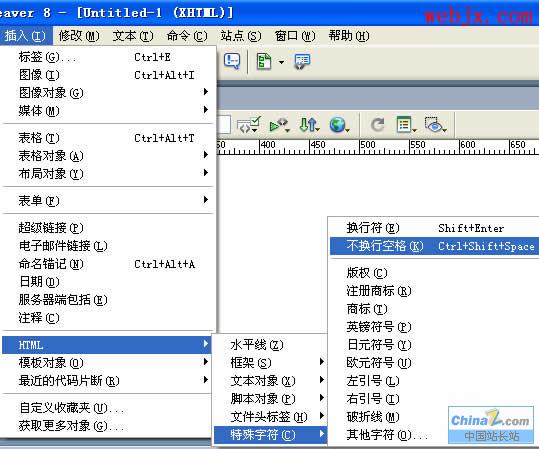Select 不换行空格(K) special character
Image resolution: width=539 pixels, height=449 pixels.
pyautogui.click(x=434, y=246)
